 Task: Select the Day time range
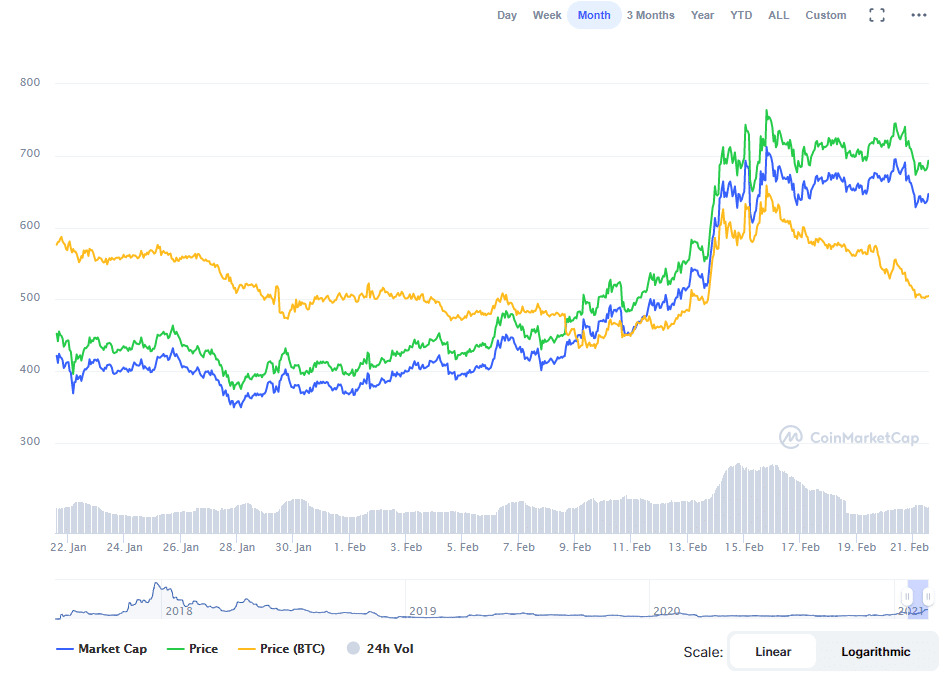pos(507,15)
